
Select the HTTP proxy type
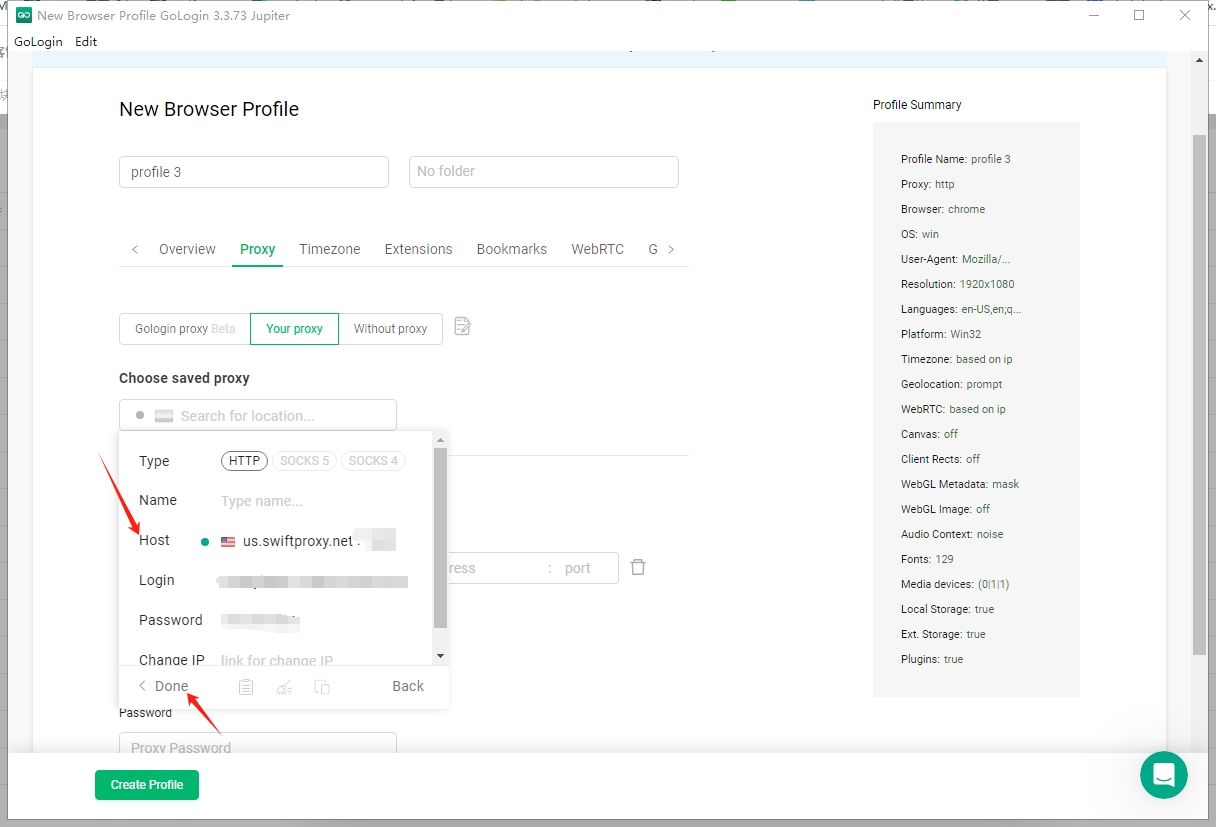[244, 461]
